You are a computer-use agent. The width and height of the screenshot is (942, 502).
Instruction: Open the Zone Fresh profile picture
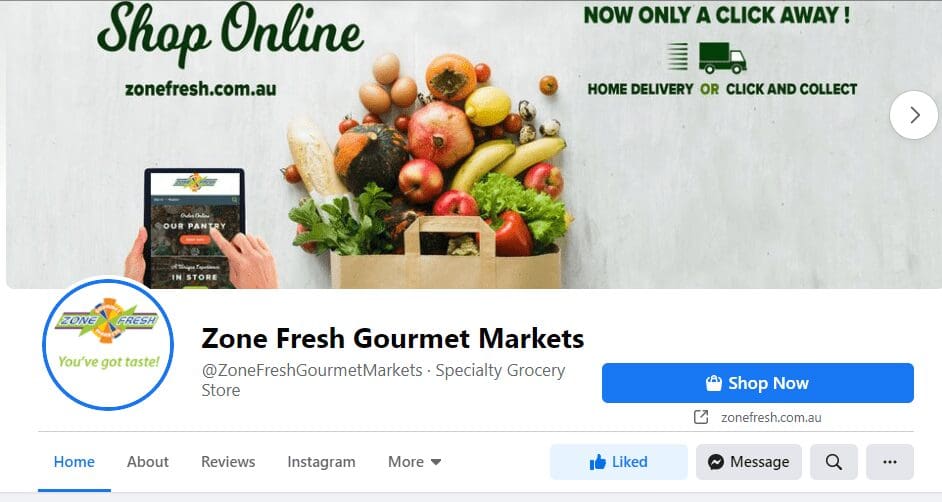pyautogui.click(x=108, y=344)
